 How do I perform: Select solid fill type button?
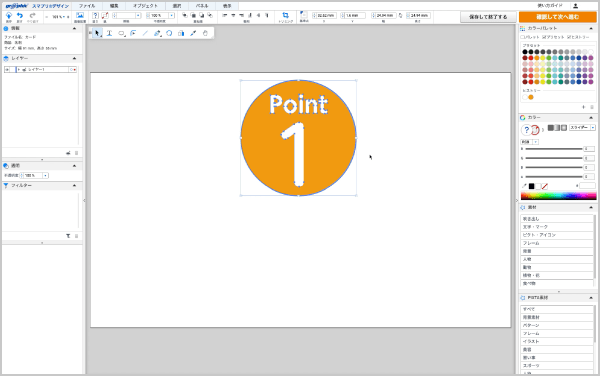point(551,128)
